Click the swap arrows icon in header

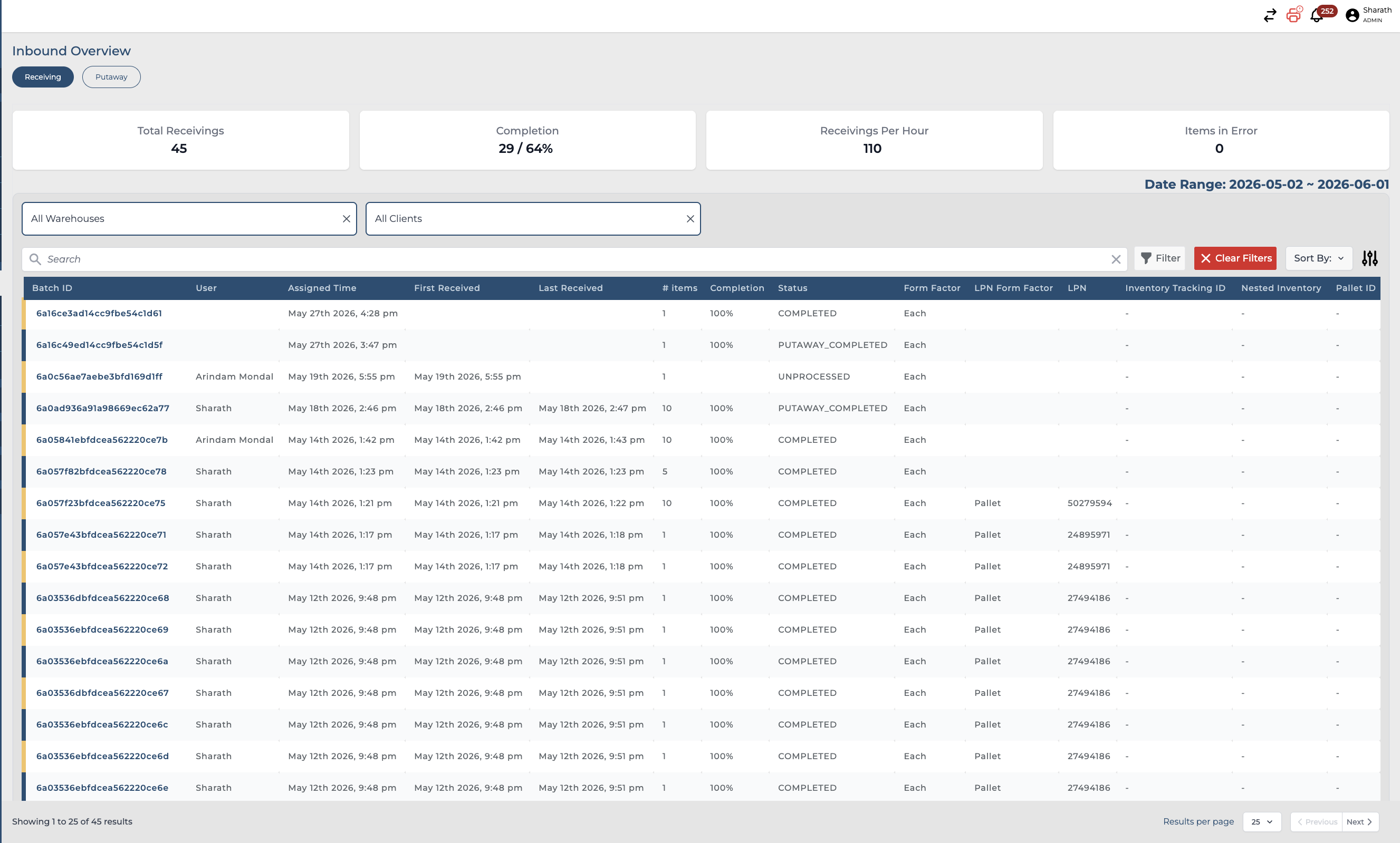(1270, 15)
